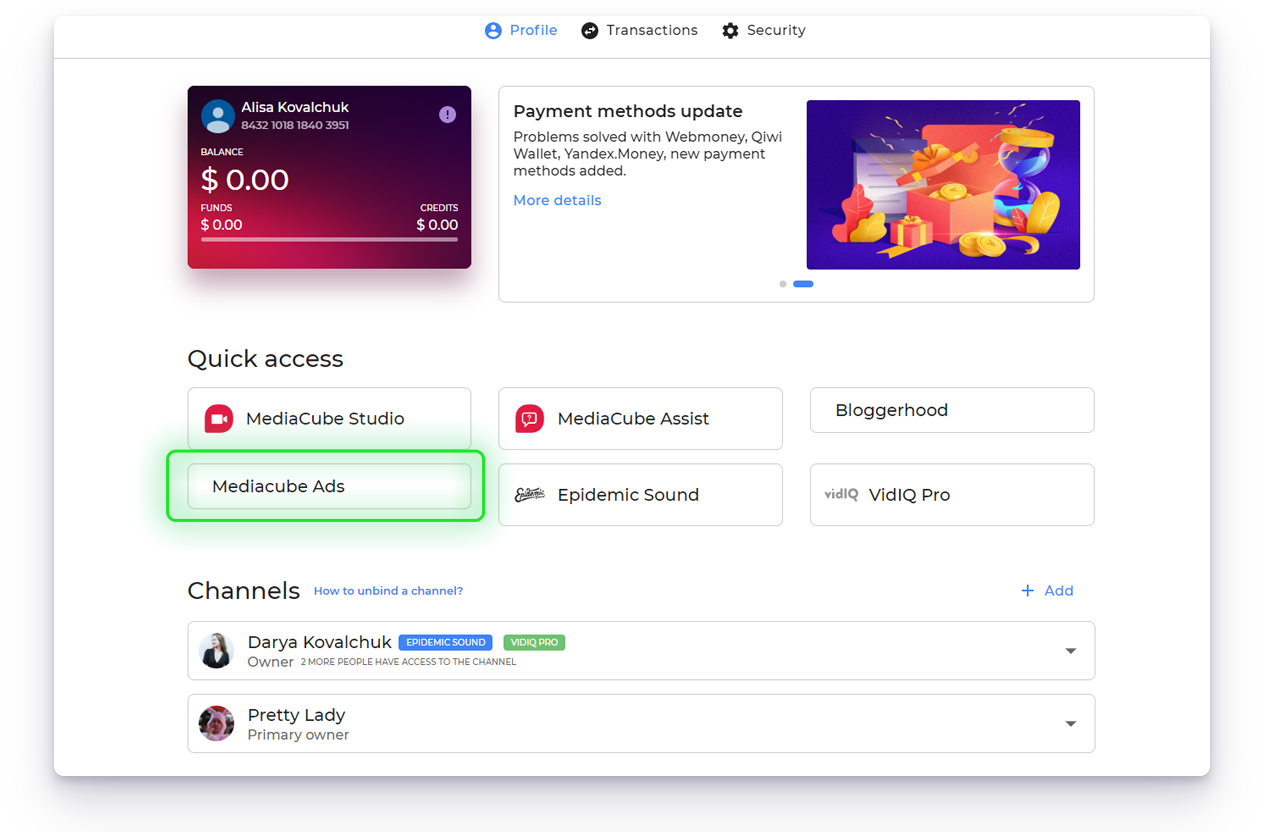
Task: Switch to the Transactions tab
Action: point(640,30)
